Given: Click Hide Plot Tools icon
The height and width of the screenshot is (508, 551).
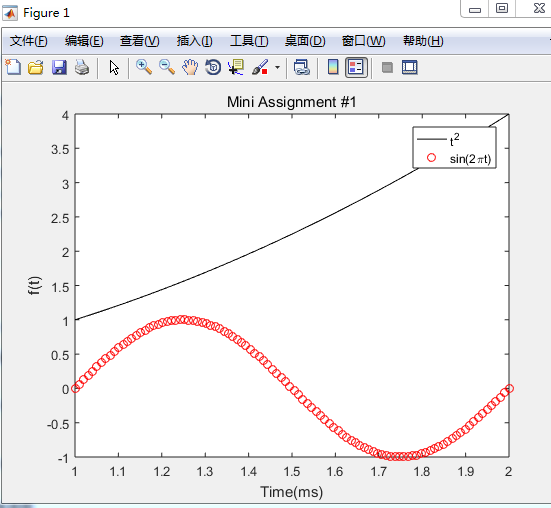Looking at the screenshot, I should point(387,67).
